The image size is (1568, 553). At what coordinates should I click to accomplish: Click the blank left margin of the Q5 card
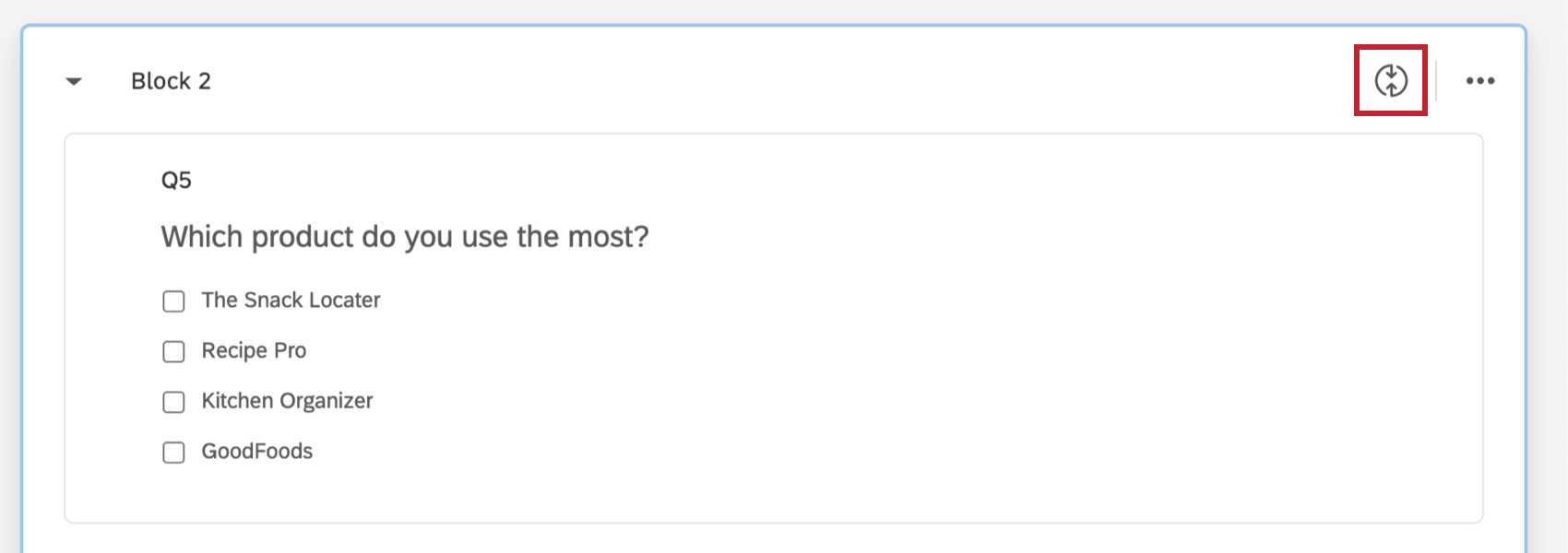point(111,369)
